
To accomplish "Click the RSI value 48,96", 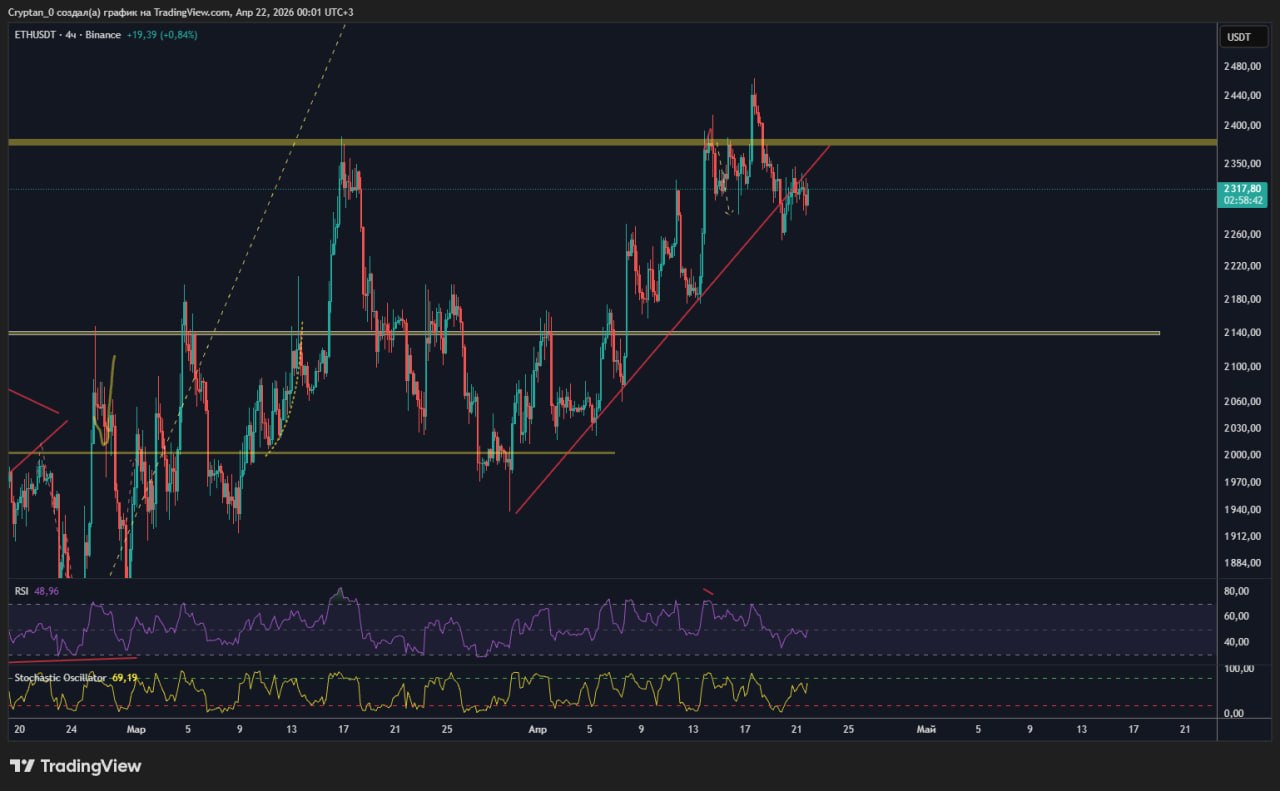I will [47, 591].
